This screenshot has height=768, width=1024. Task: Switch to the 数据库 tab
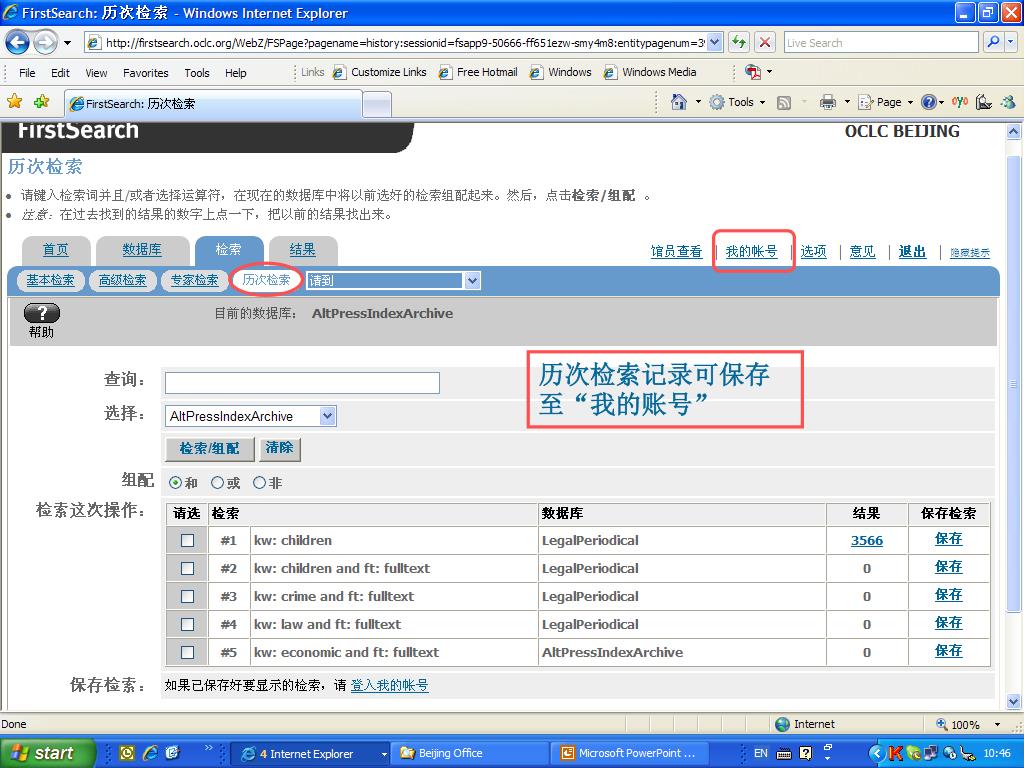point(142,249)
